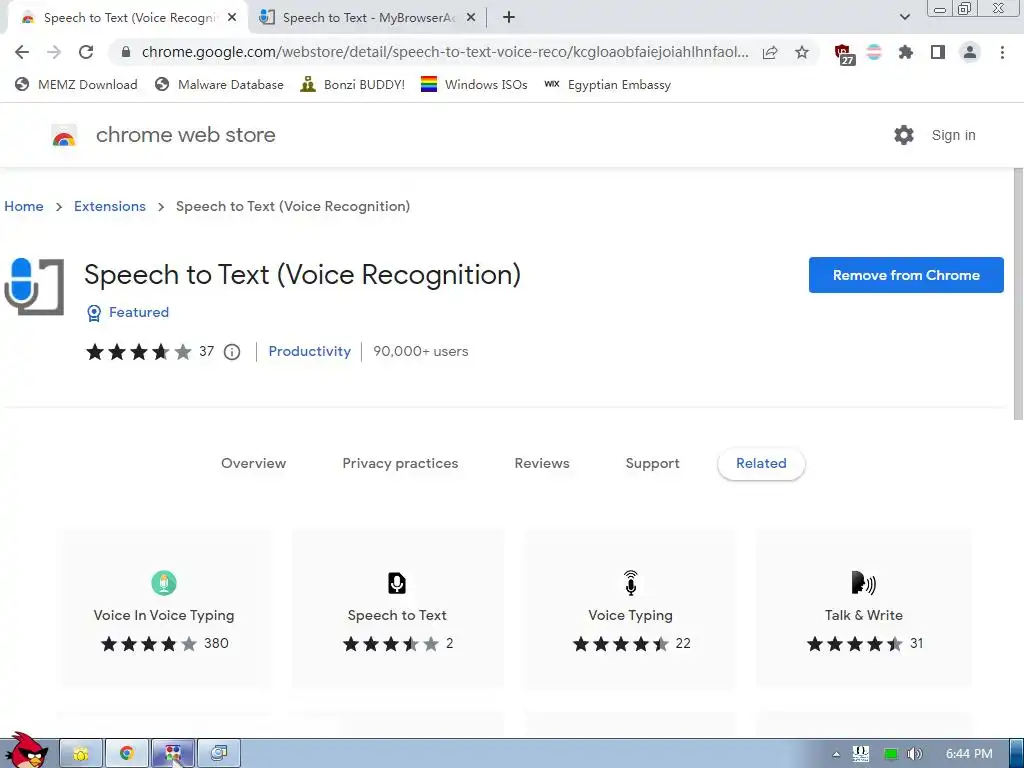Open the tab search dropdown arrow
This screenshot has width=1024, height=768.
coord(904,17)
